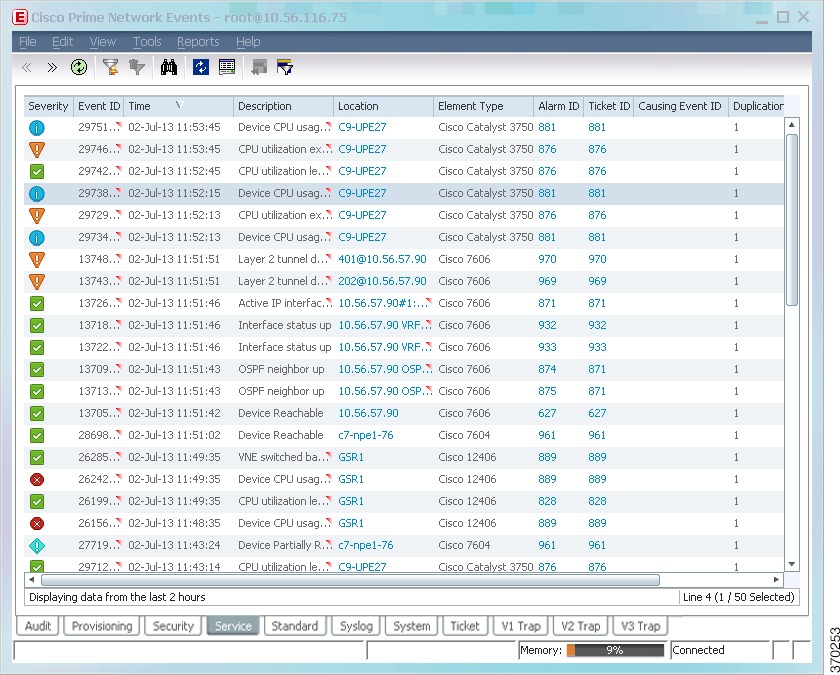The width and height of the screenshot is (840, 675).
Task: Switch to the Provisioning tab
Action: (x=102, y=626)
